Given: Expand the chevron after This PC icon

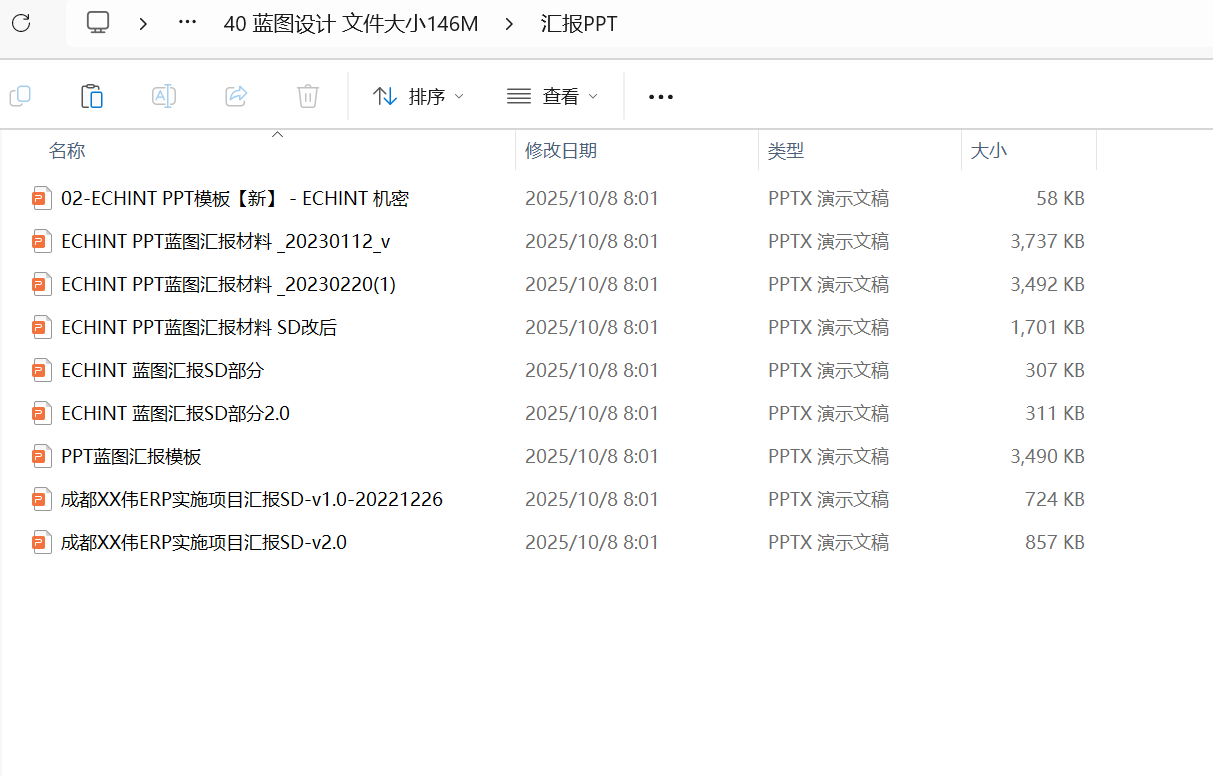Looking at the screenshot, I should coord(143,23).
